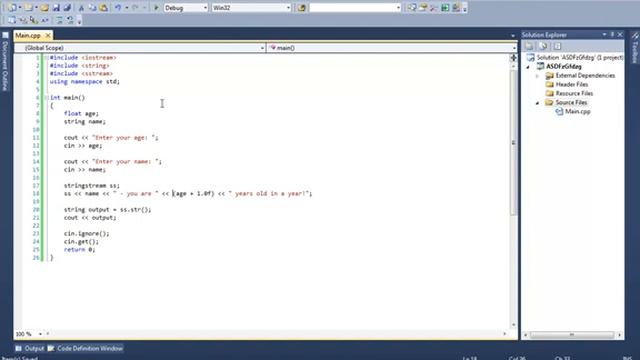Collapse the #include region outline

click(46, 58)
